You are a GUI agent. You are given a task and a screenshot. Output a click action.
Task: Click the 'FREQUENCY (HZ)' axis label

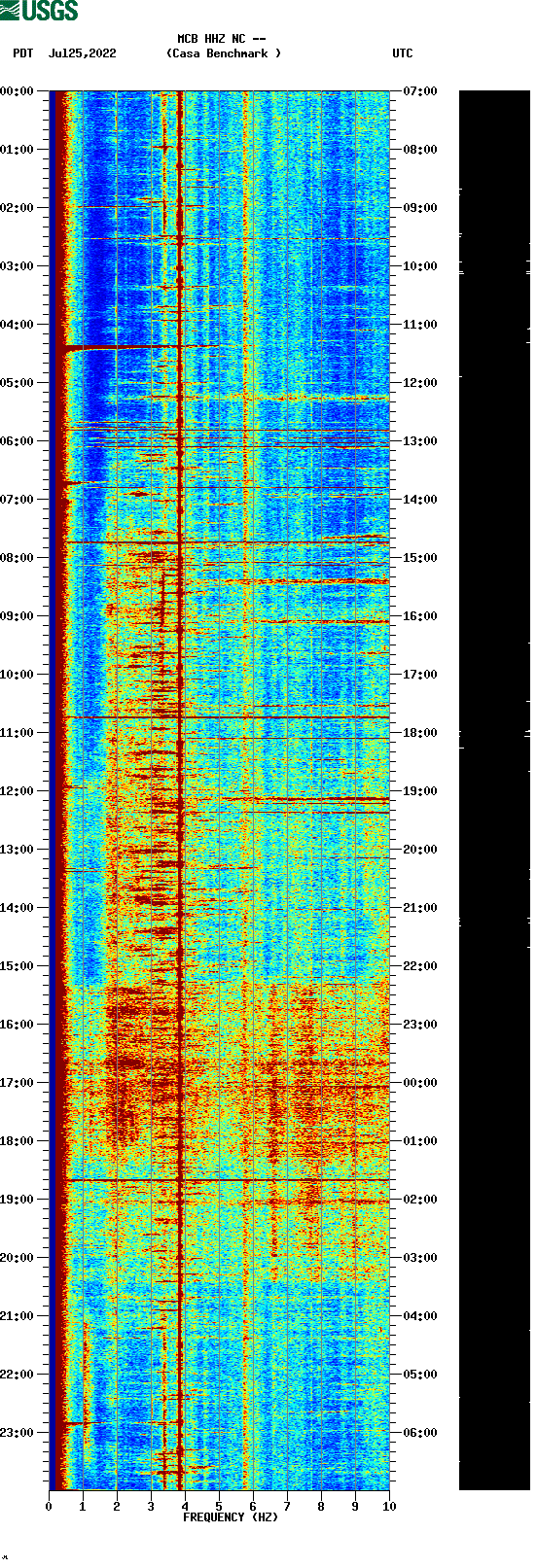[231, 1516]
